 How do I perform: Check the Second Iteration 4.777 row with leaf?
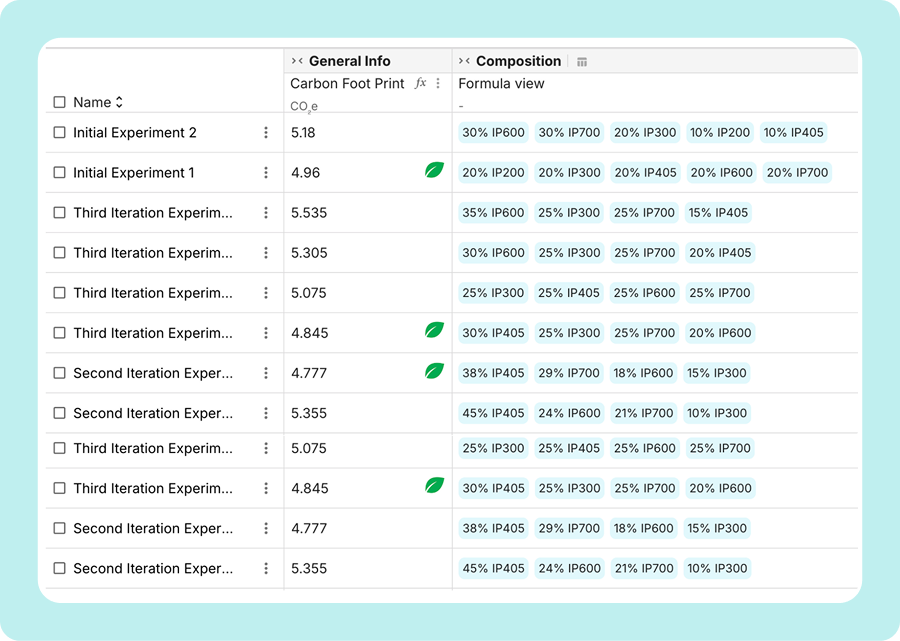pyautogui.click(x=59, y=373)
